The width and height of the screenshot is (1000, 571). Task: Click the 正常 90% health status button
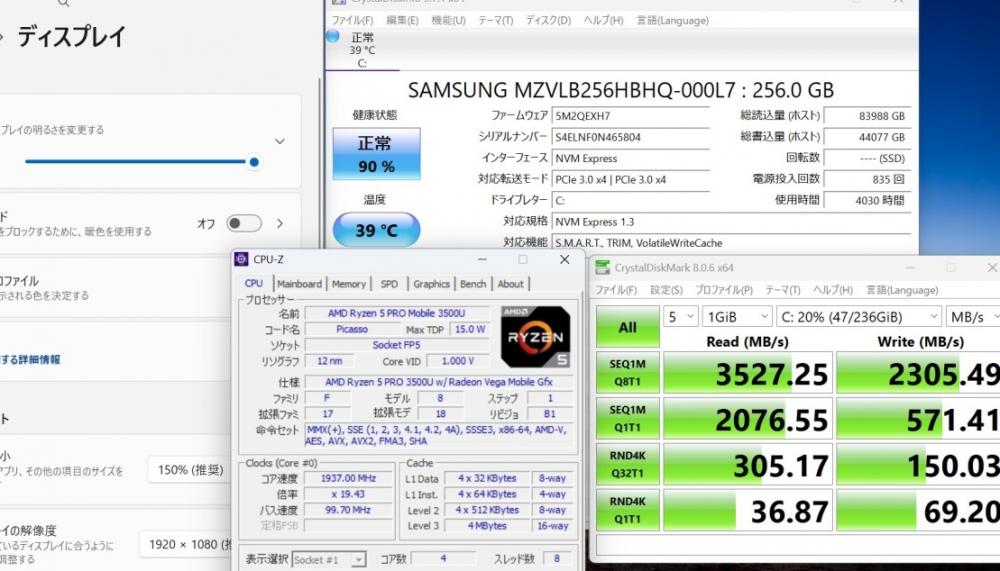point(376,154)
